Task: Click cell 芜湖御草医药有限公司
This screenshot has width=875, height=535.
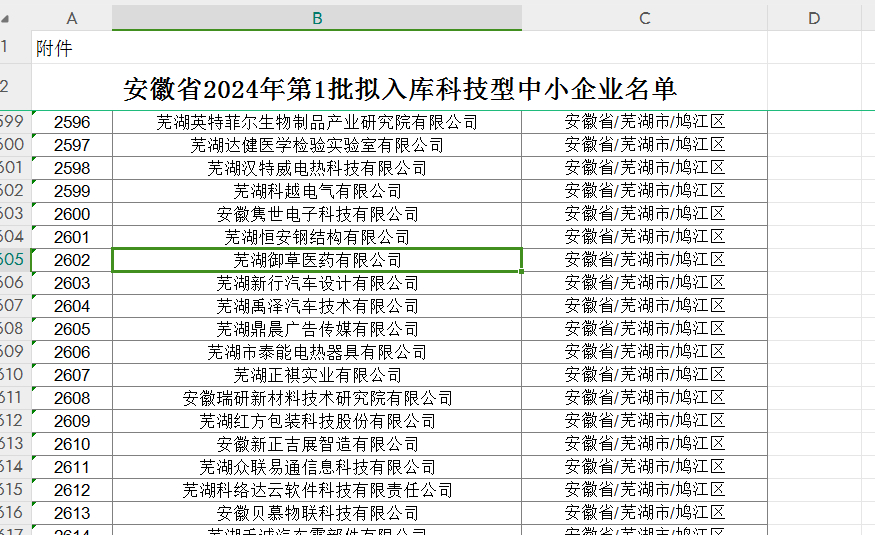Action: point(317,260)
